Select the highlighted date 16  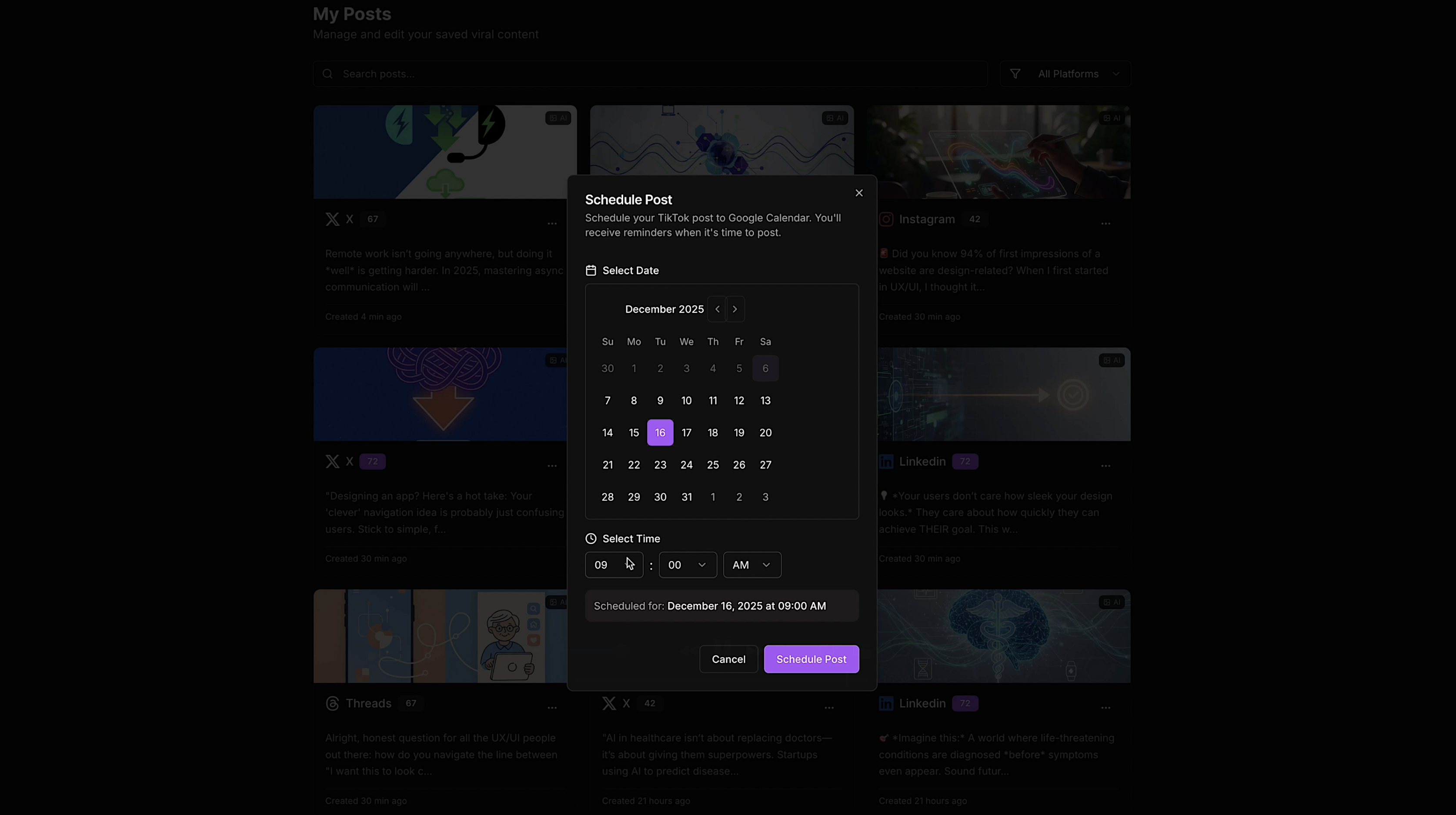(660, 432)
